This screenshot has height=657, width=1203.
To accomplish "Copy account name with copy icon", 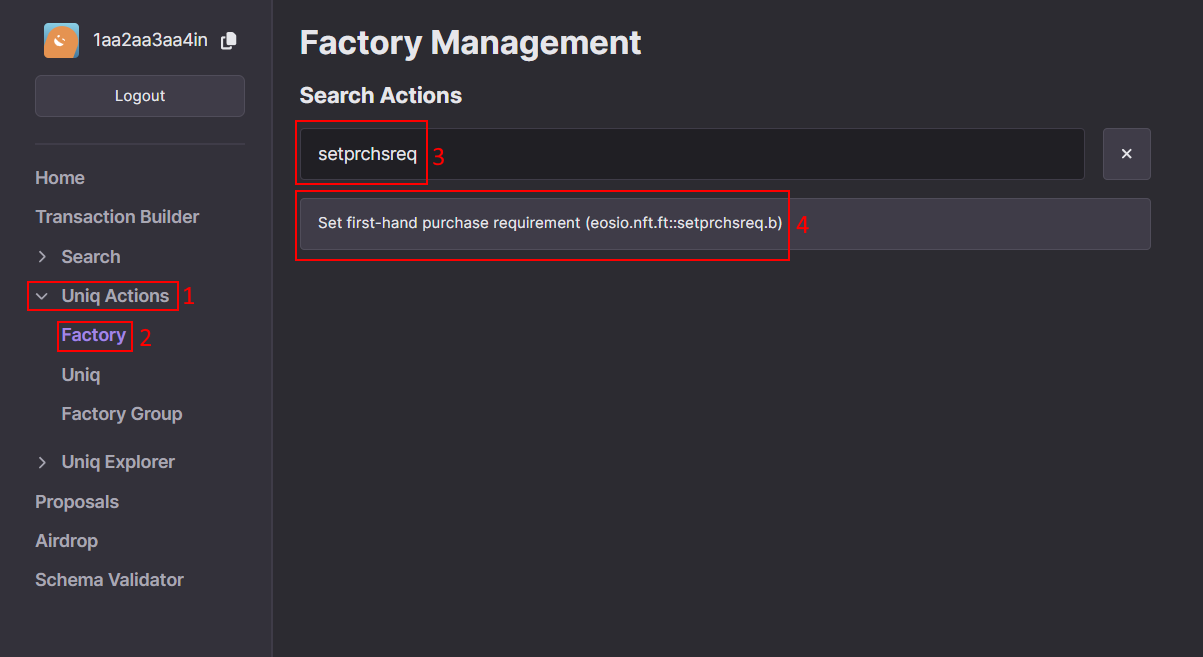I will pos(228,41).
